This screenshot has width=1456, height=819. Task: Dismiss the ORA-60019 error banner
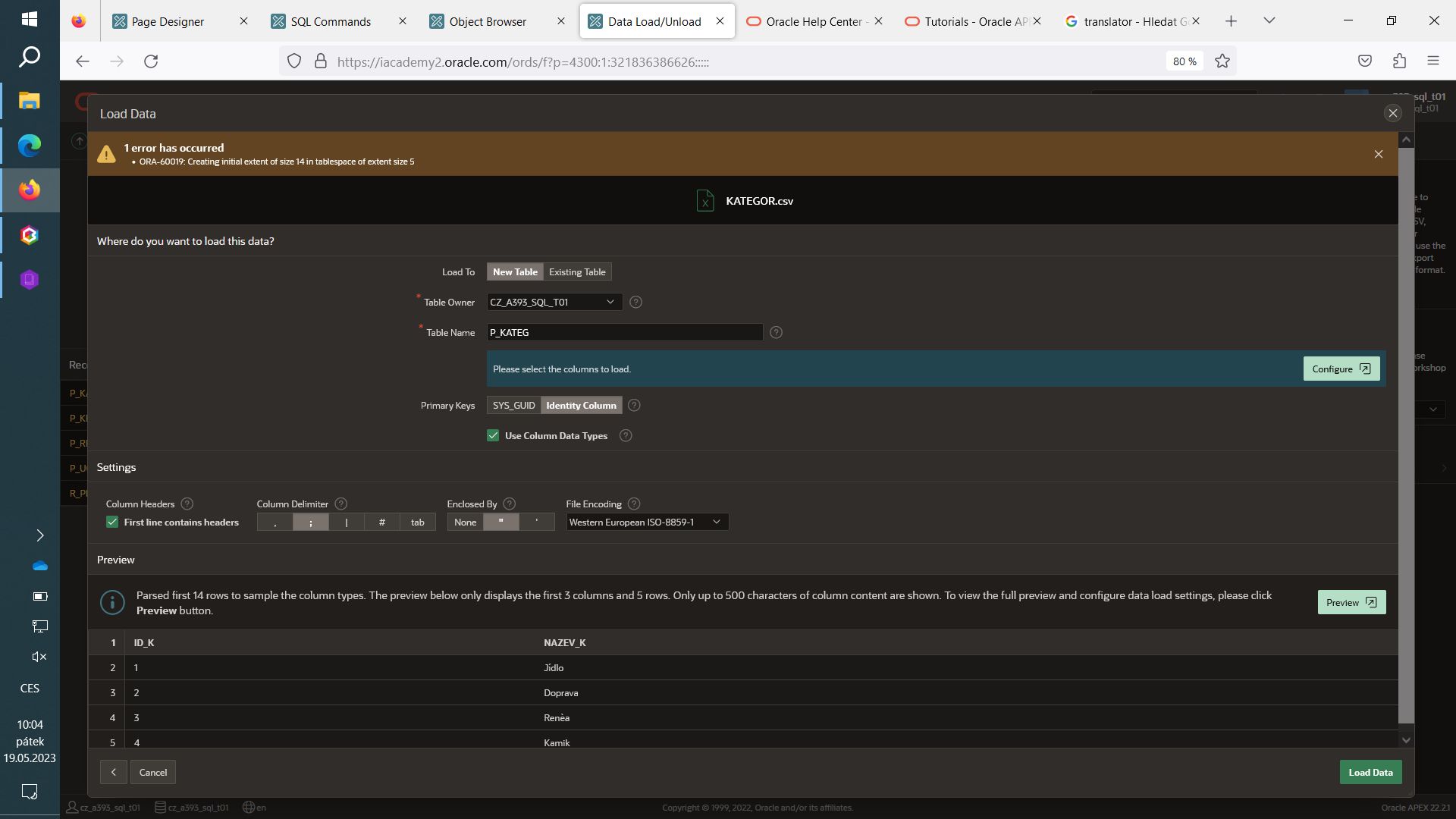(1378, 154)
